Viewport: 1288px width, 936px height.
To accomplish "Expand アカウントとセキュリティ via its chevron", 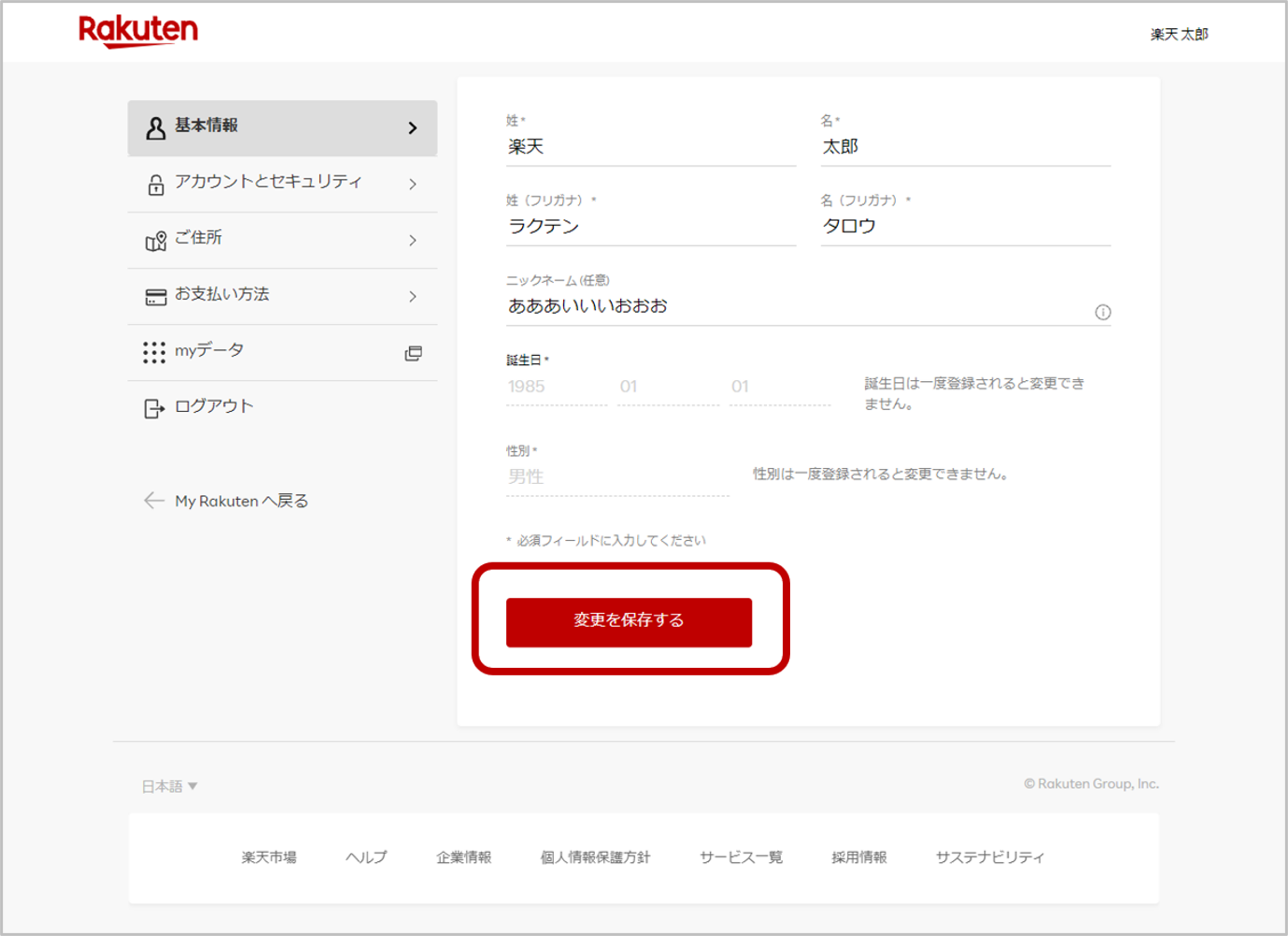I will (x=413, y=185).
